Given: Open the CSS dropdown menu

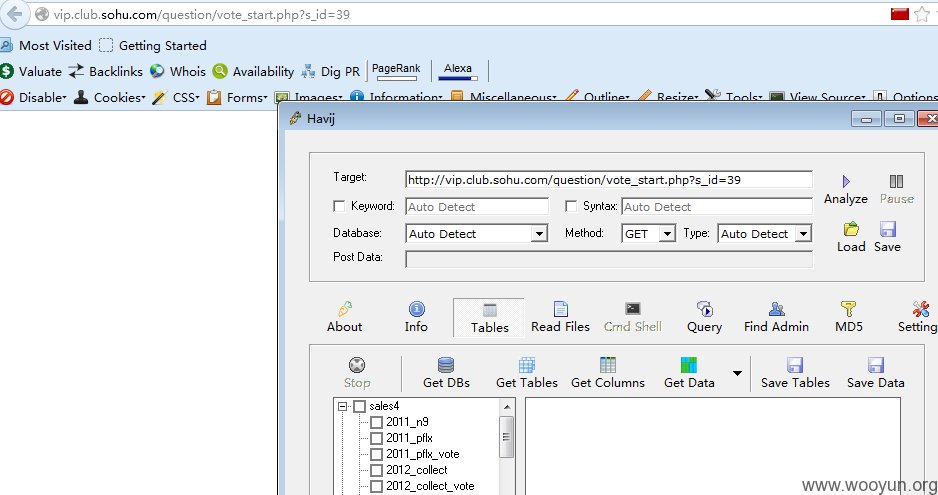Looking at the screenshot, I should coord(176,98).
